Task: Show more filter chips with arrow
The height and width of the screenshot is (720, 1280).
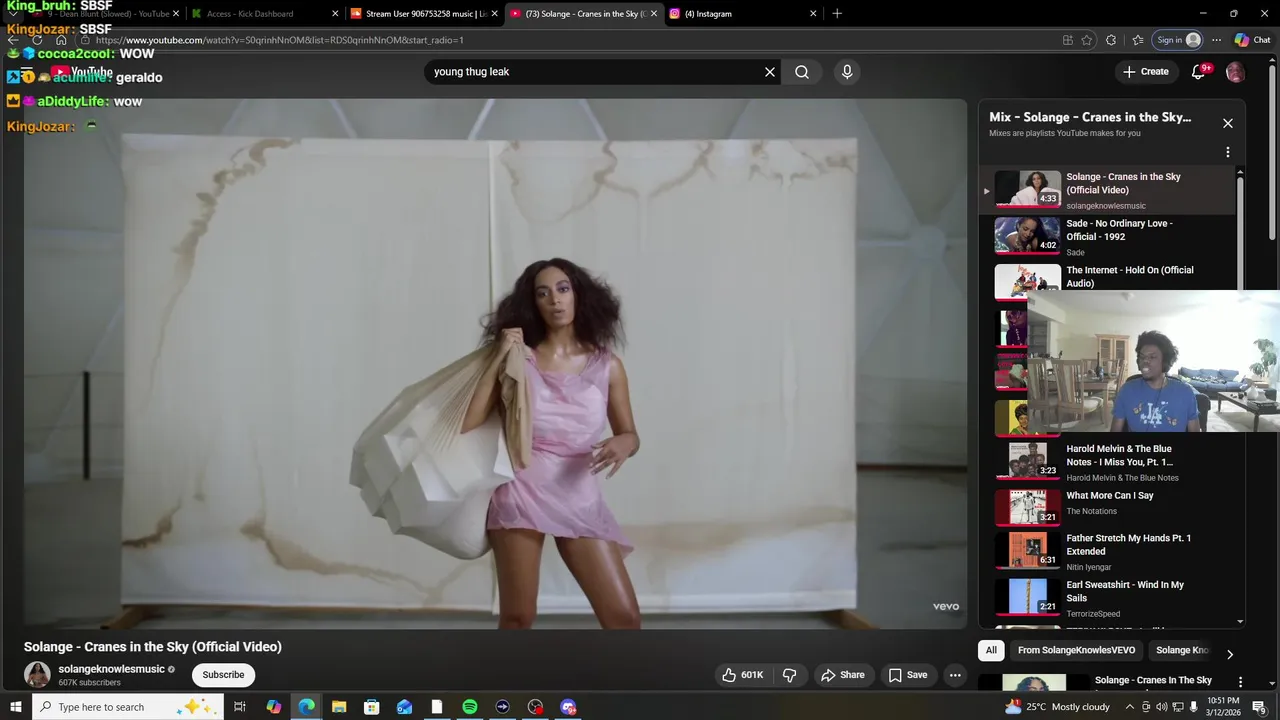Action: click(1229, 654)
